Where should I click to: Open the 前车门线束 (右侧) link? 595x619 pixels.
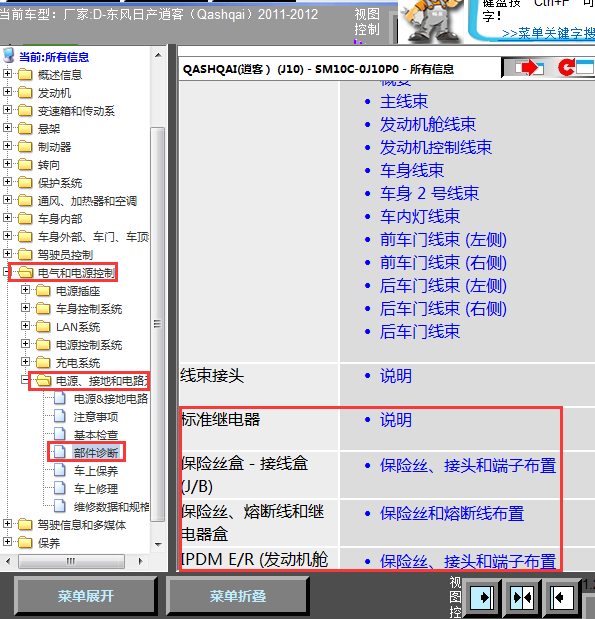(443, 263)
